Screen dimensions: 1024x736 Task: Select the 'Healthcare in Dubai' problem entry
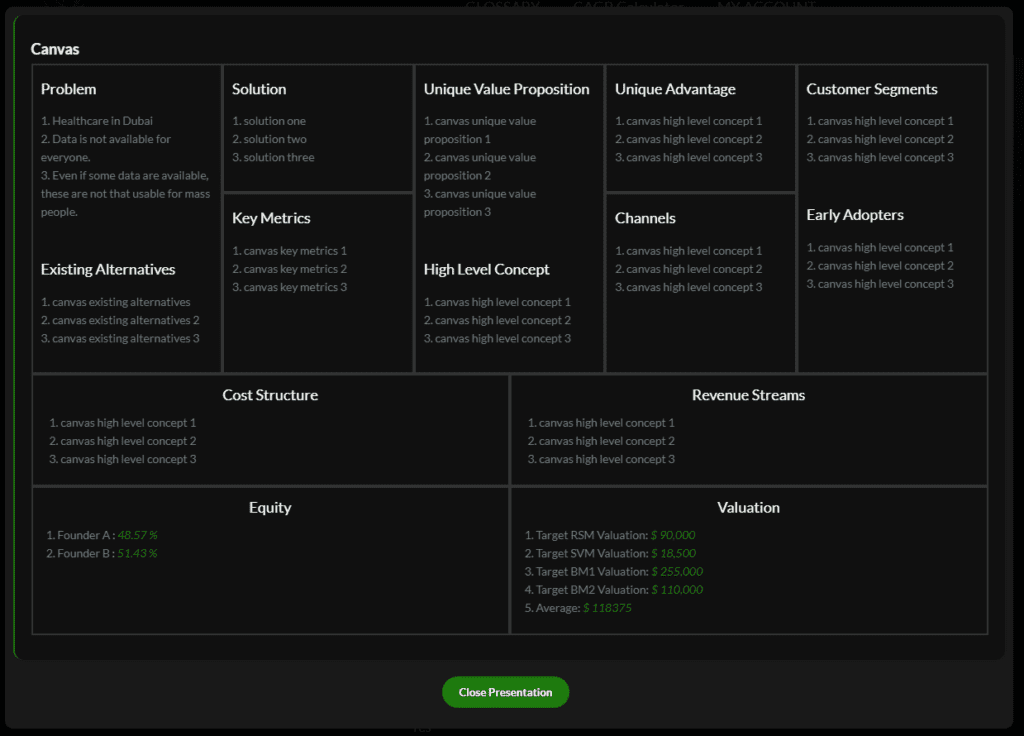click(97, 121)
